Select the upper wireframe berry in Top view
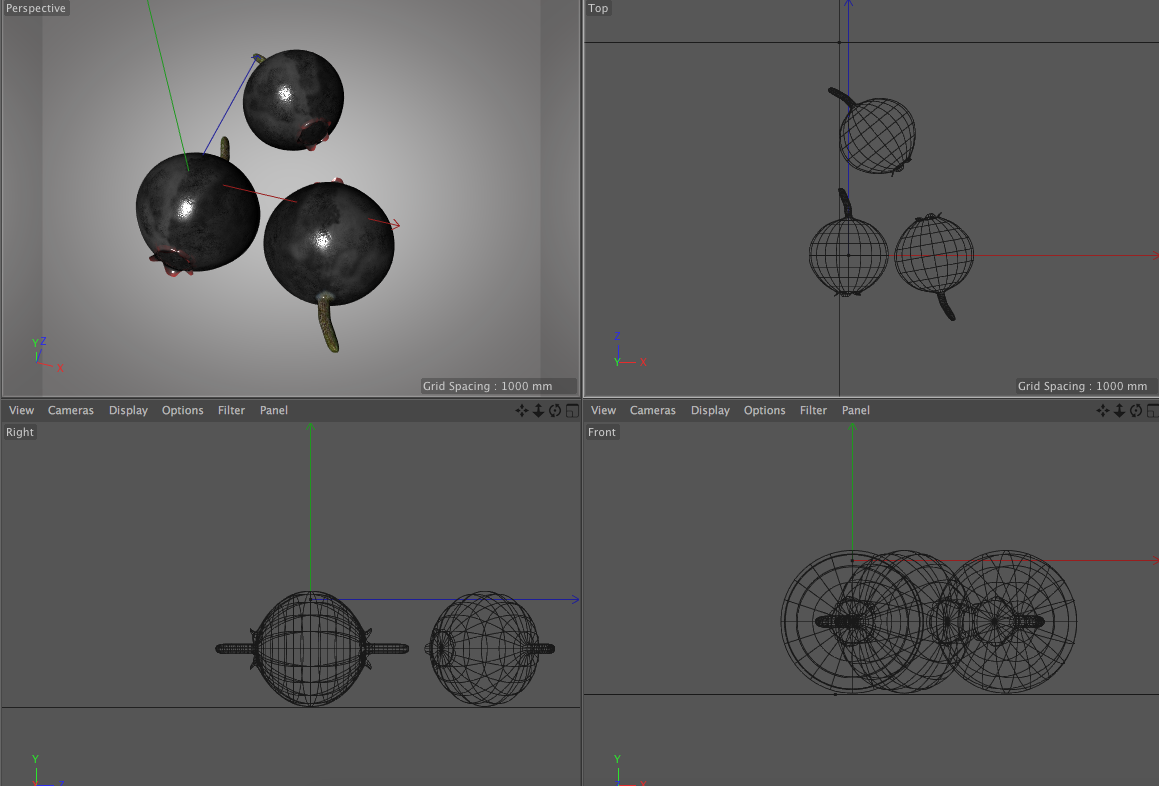Screen dimensions: 1159x786 [877, 136]
